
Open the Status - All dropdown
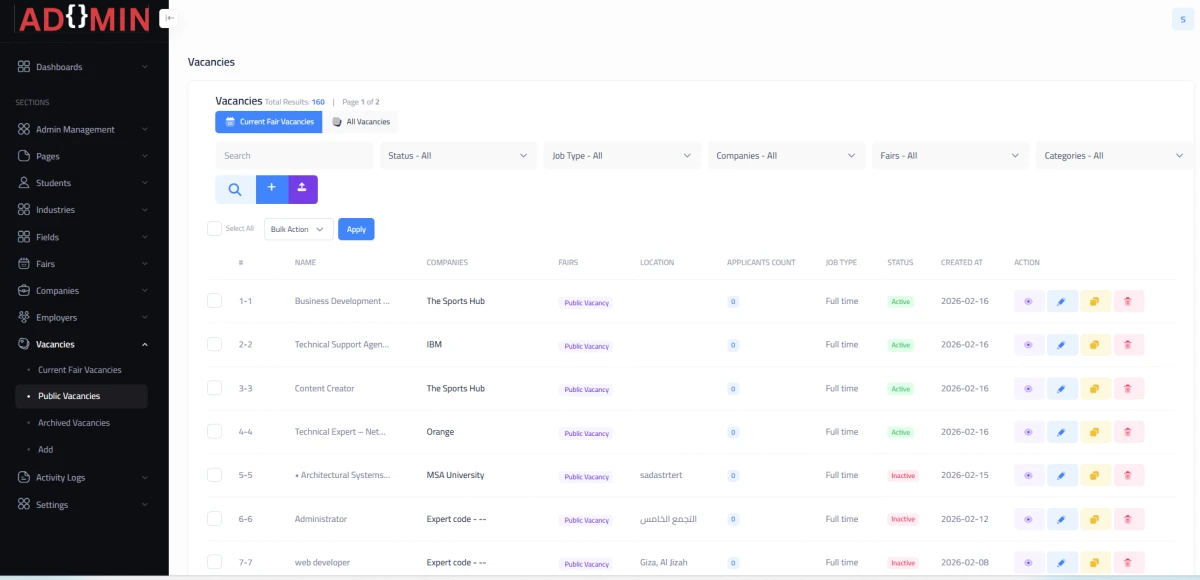point(458,156)
